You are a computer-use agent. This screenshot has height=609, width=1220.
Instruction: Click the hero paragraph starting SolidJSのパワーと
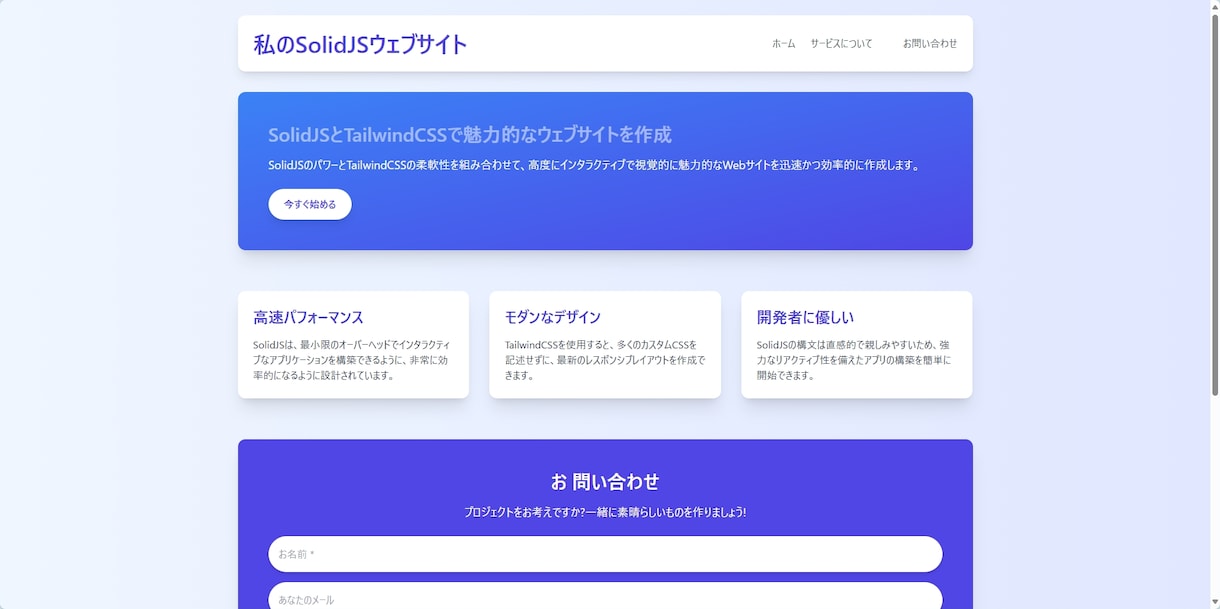[594, 165]
